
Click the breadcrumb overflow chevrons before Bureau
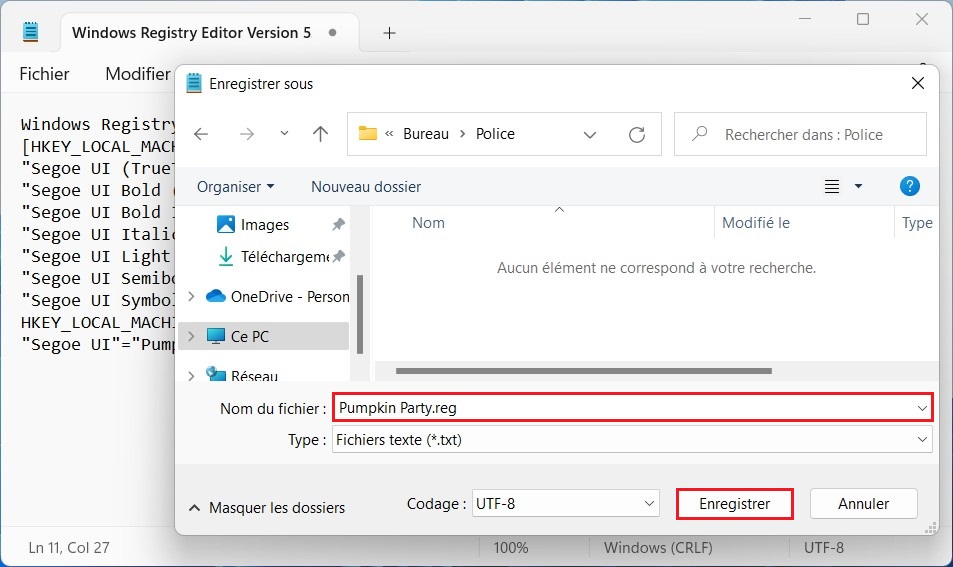click(390, 134)
